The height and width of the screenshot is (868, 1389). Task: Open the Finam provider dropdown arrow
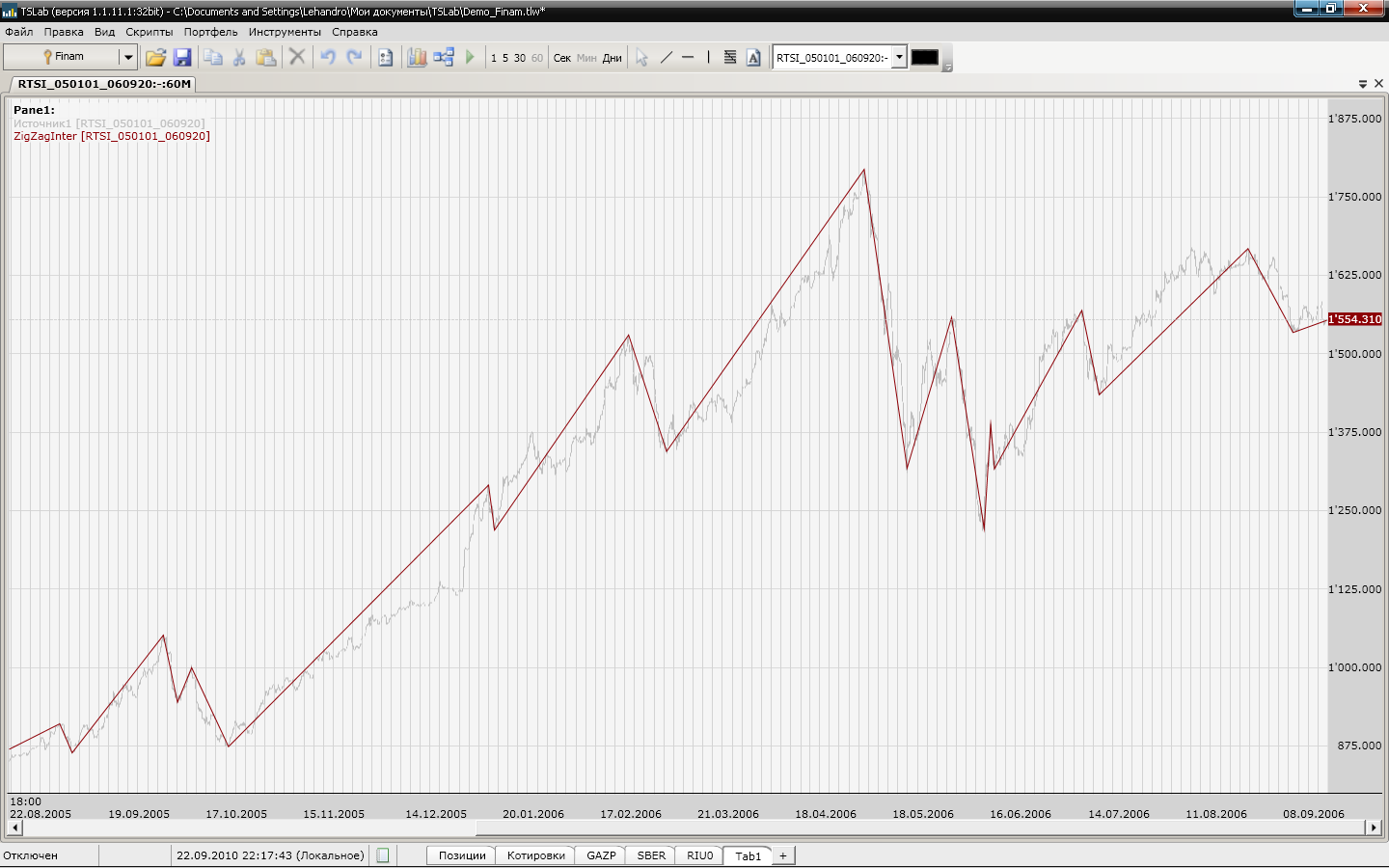point(127,57)
